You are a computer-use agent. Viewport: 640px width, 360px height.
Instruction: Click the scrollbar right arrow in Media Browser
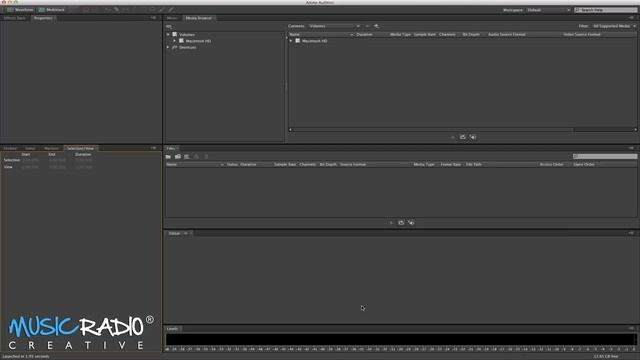(x=635, y=130)
